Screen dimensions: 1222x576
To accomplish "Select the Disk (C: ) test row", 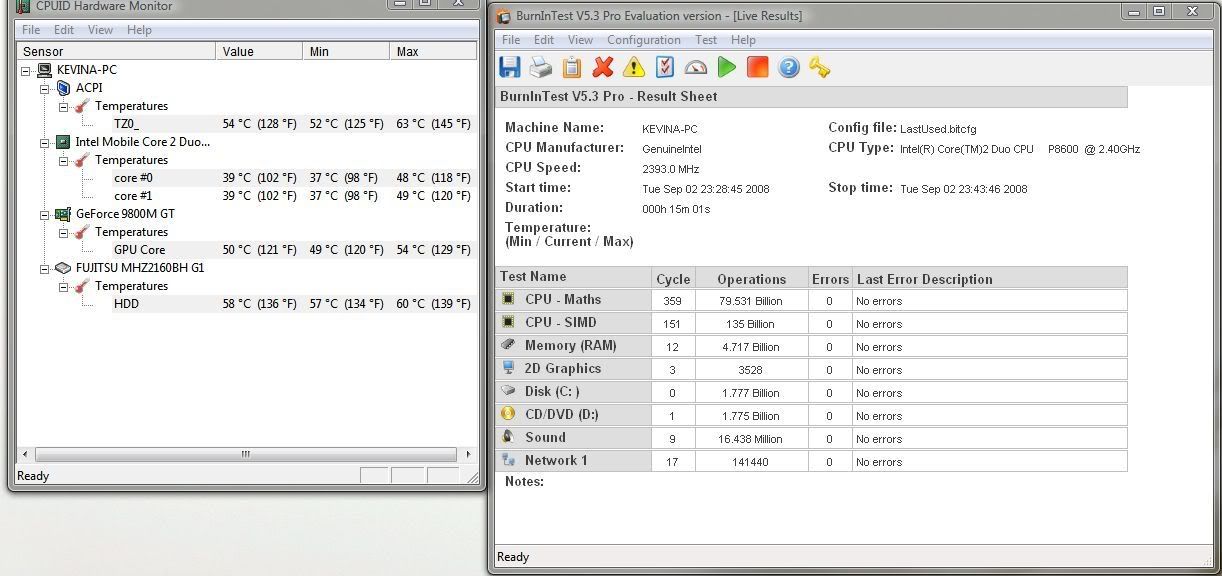I will [811, 392].
